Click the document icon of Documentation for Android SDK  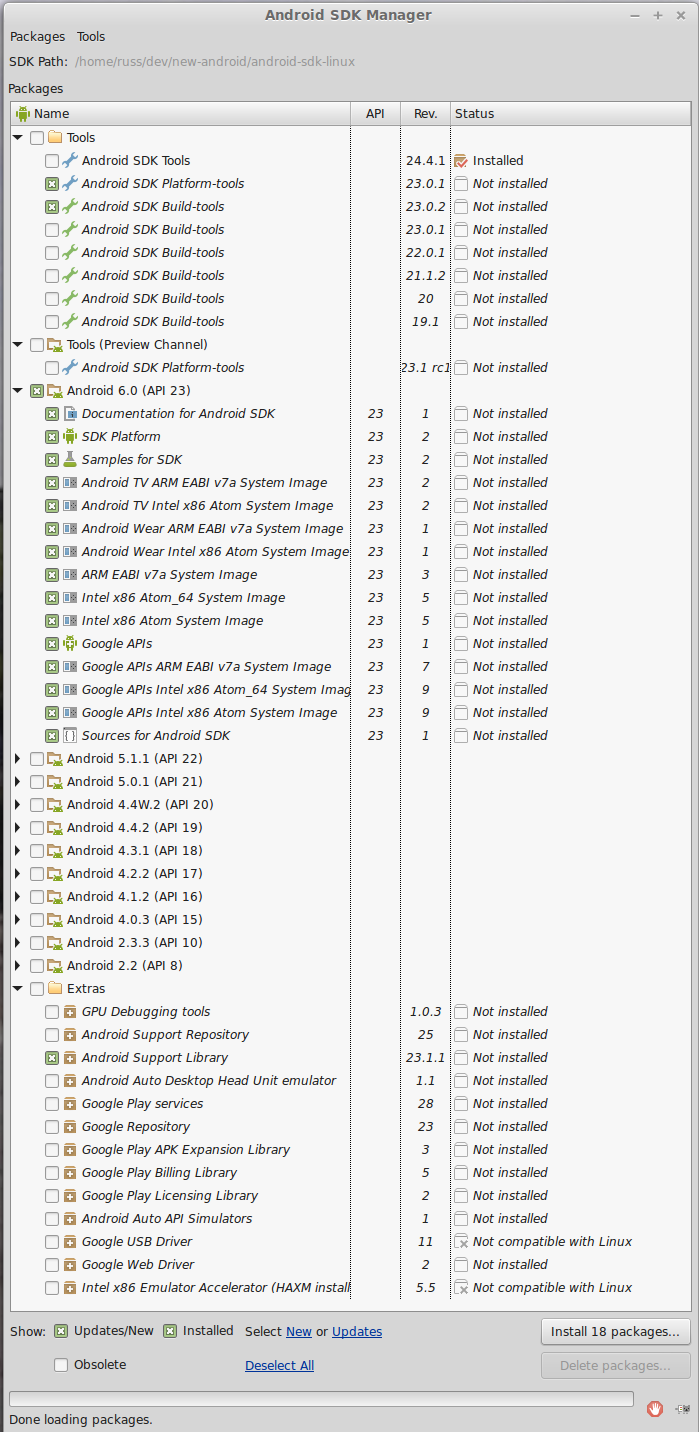tap(70, 413)
